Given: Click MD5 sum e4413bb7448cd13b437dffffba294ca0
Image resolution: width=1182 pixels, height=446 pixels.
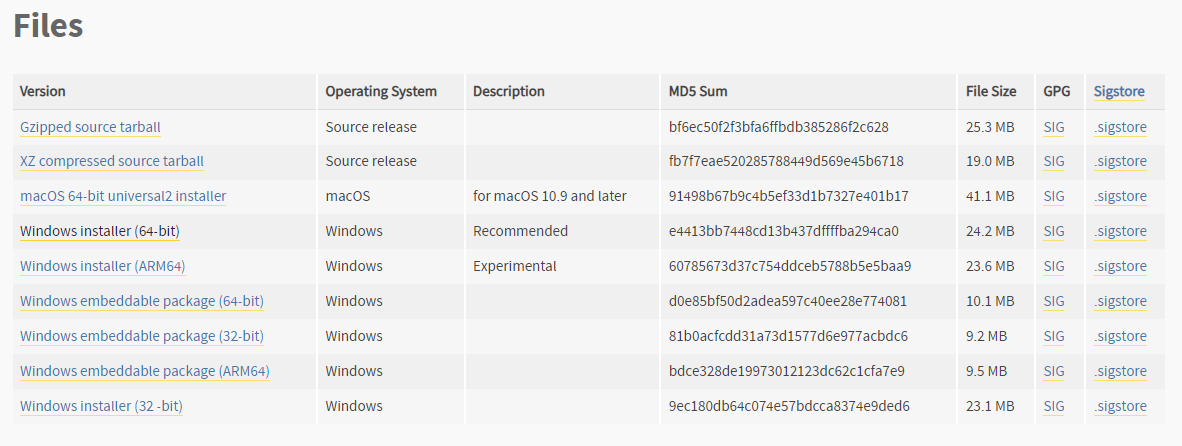Looking at the screenshot, I should 784,231.
